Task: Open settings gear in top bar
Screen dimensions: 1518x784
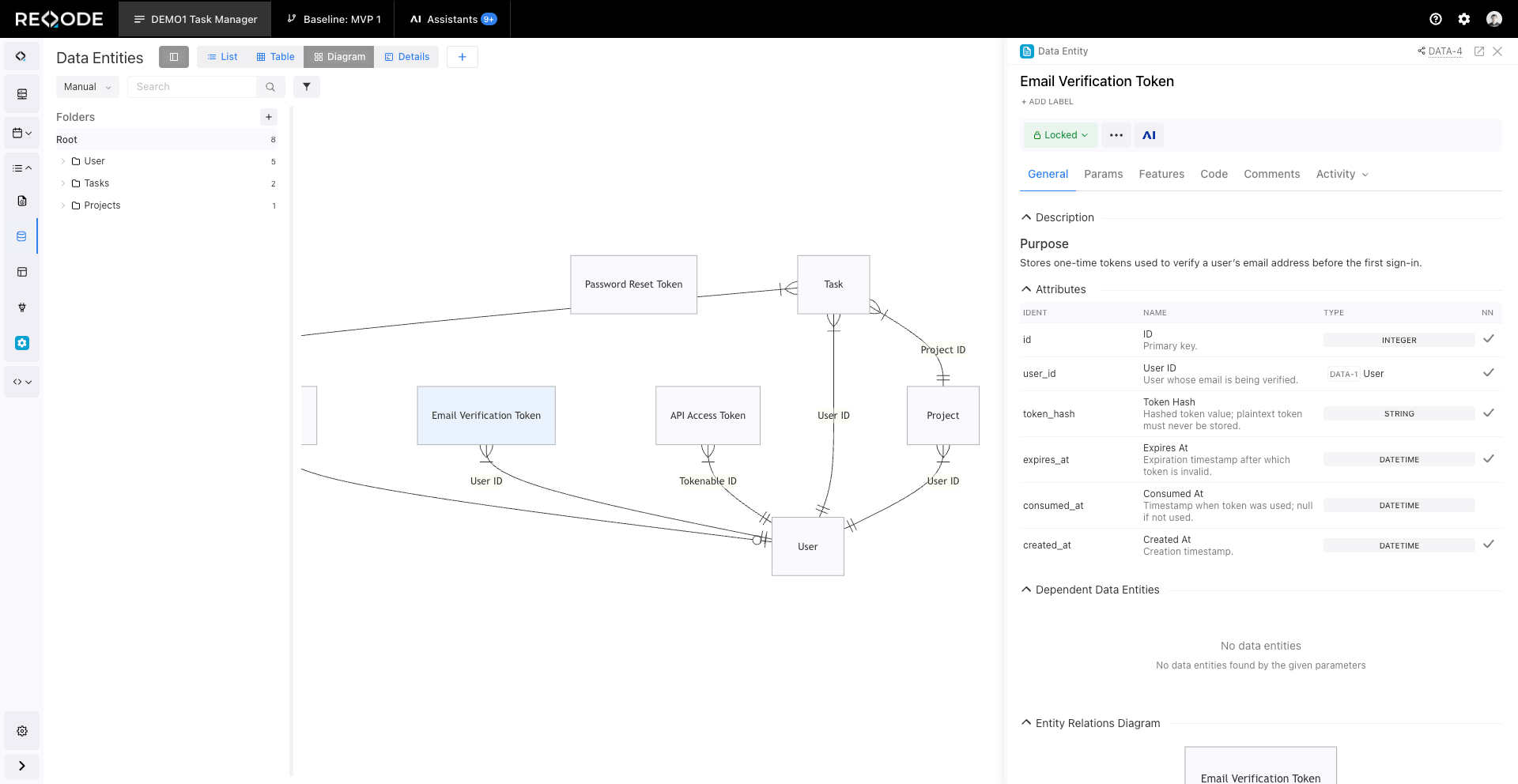Action: (x=1464, y=19)
